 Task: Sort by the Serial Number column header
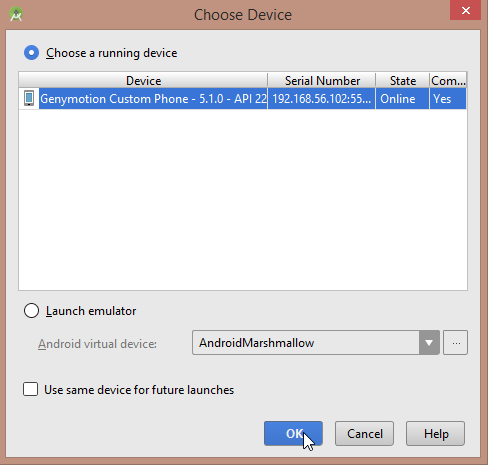[322, 80]
